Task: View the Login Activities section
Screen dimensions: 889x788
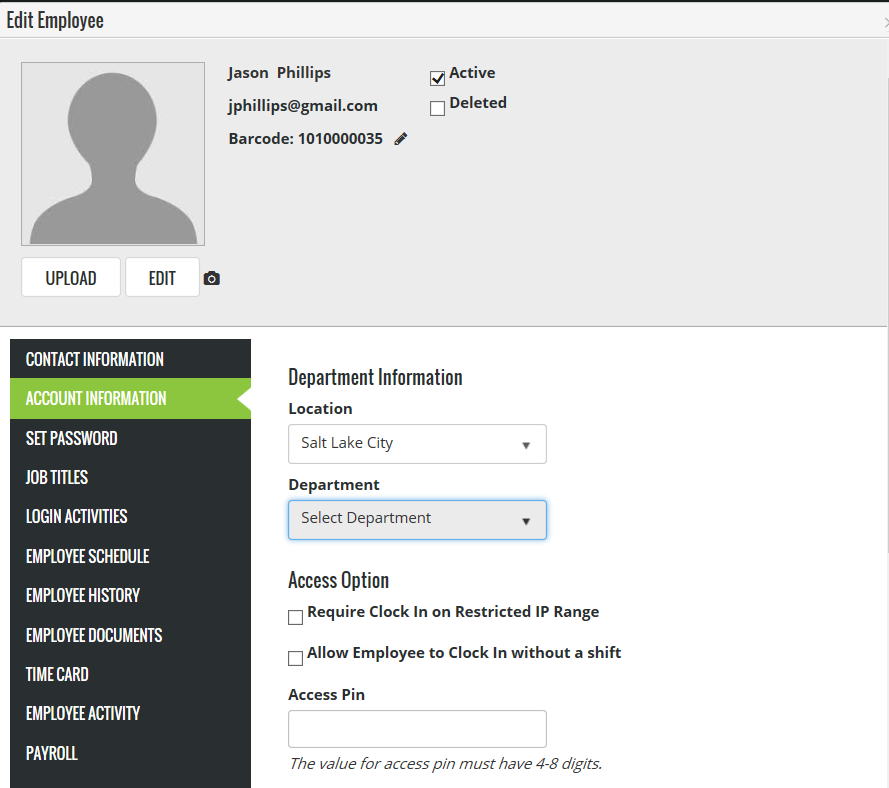Action: coord(77,517)
